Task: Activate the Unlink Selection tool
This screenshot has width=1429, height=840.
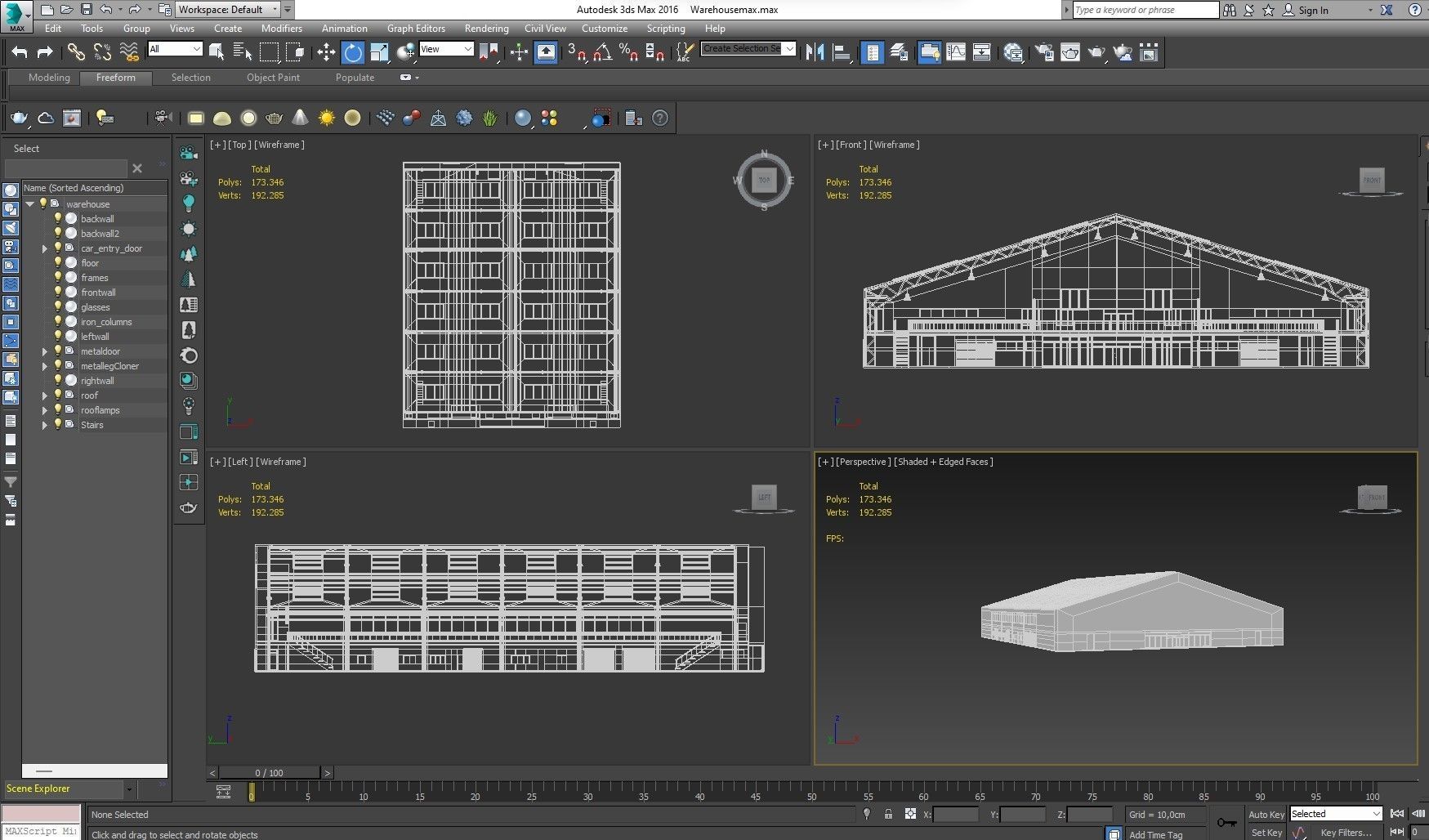Action: (102, 52)
